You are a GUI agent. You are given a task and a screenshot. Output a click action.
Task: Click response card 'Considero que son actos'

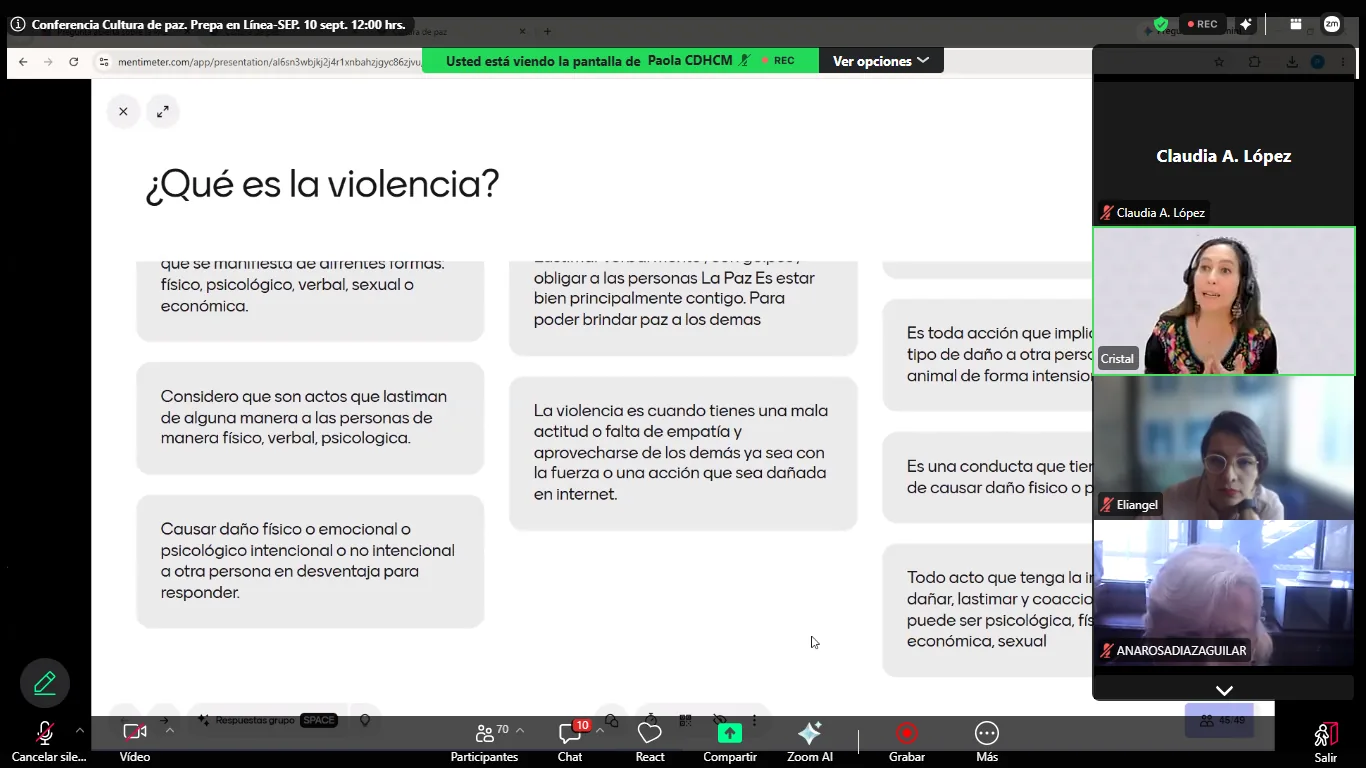click(x=310, y=418)
